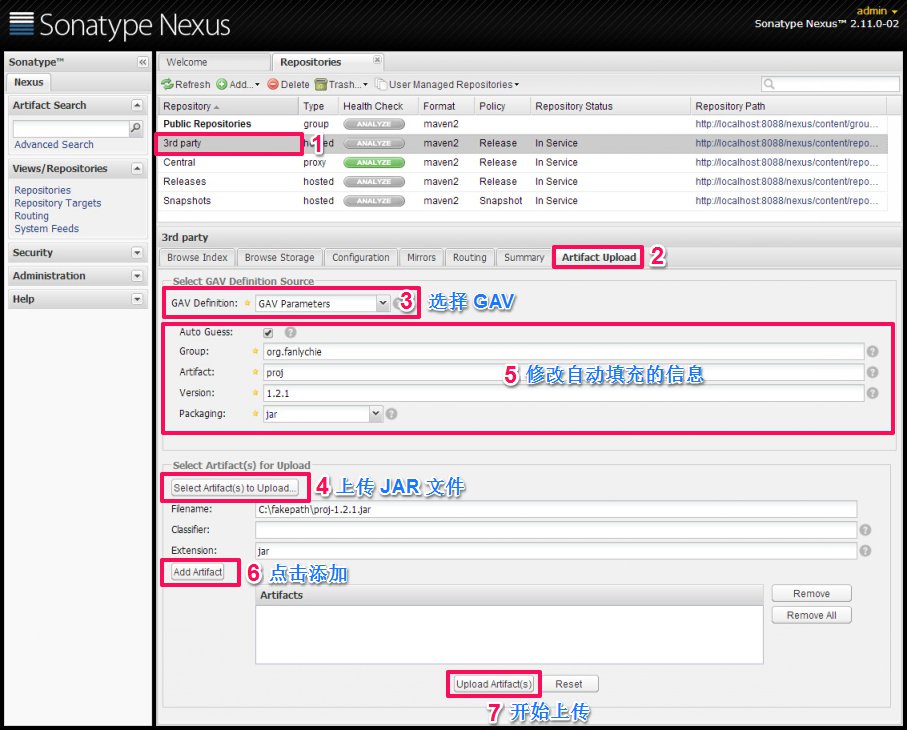The width and height of the screenshot is (907, 730).
Task: Click the Delete repository toolbar button
Action: 289,84
